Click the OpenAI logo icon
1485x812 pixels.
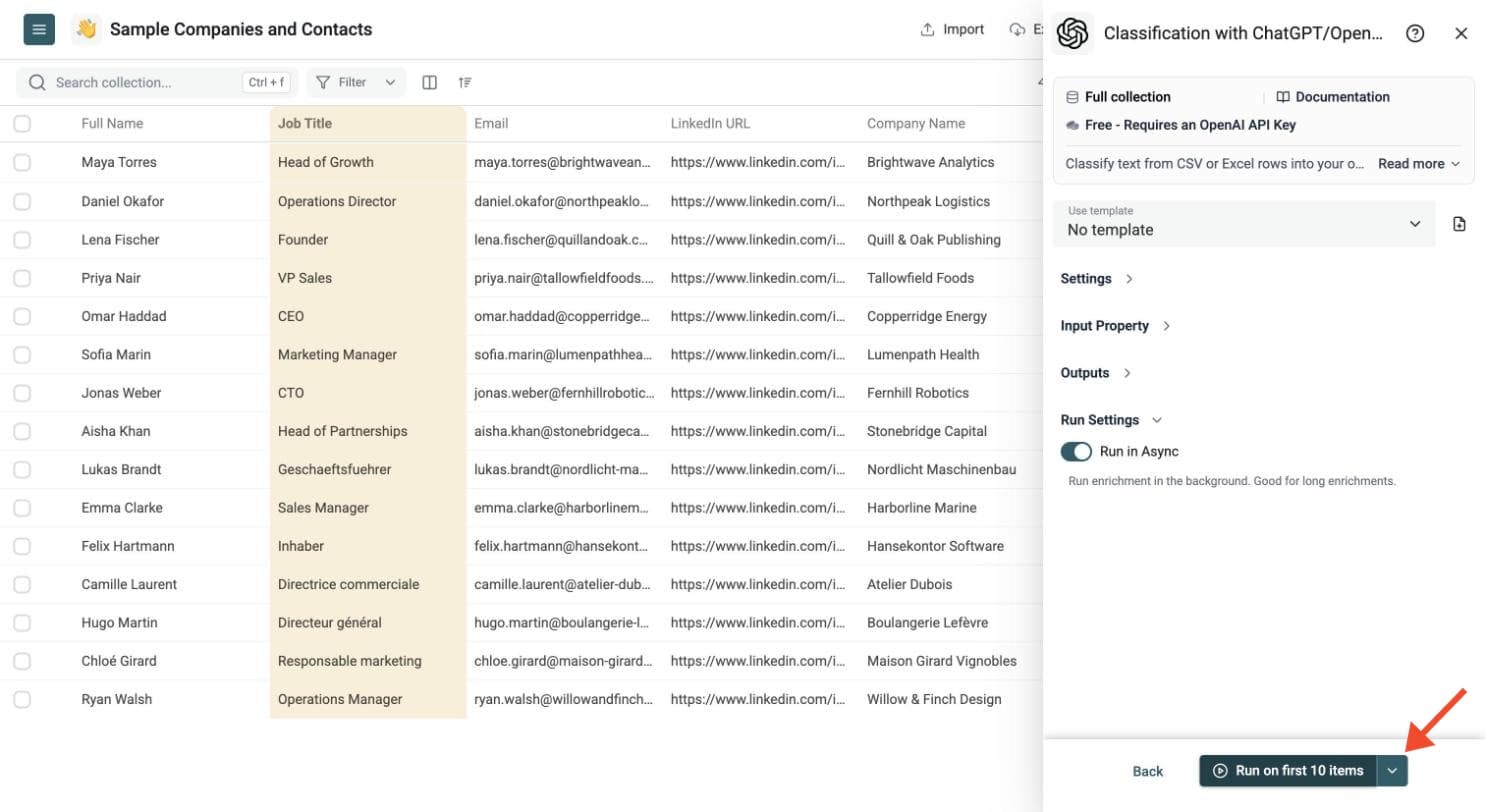tap(1073, 33)
